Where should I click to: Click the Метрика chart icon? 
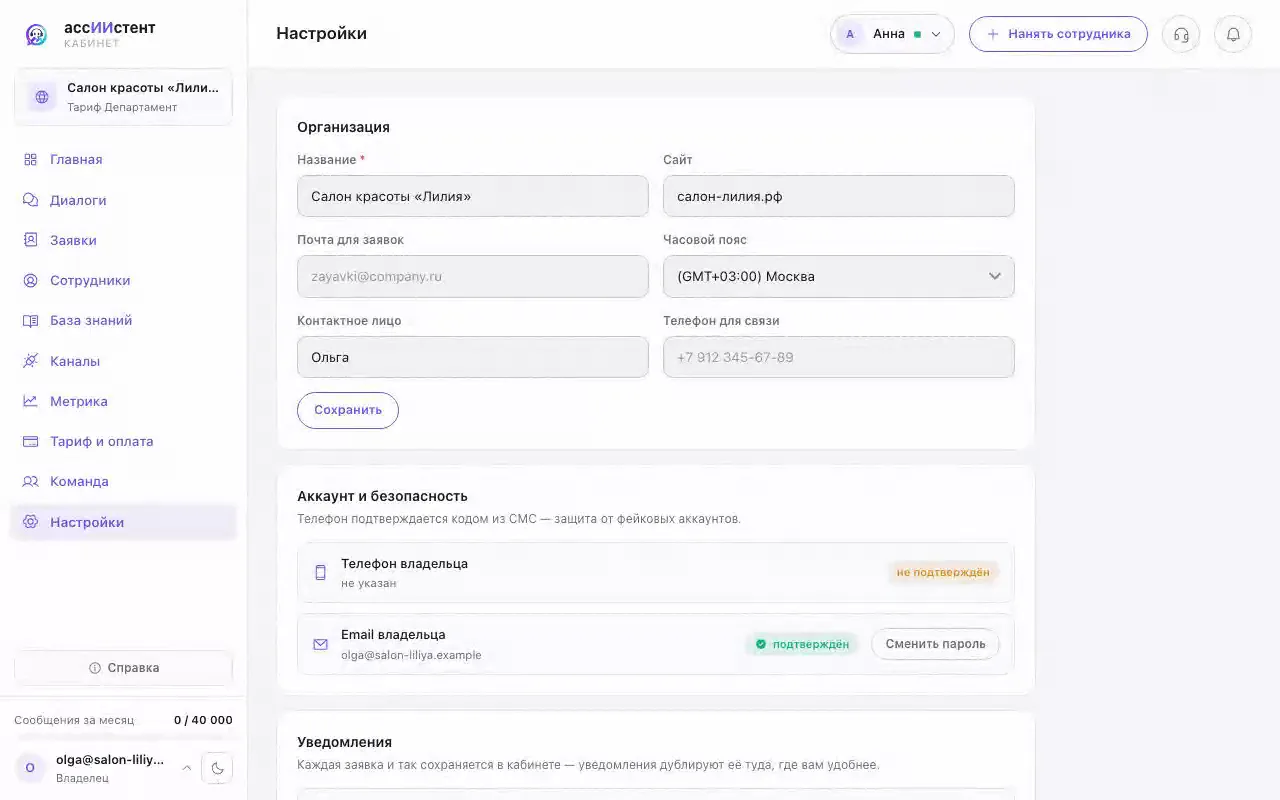tap(30, 401)
